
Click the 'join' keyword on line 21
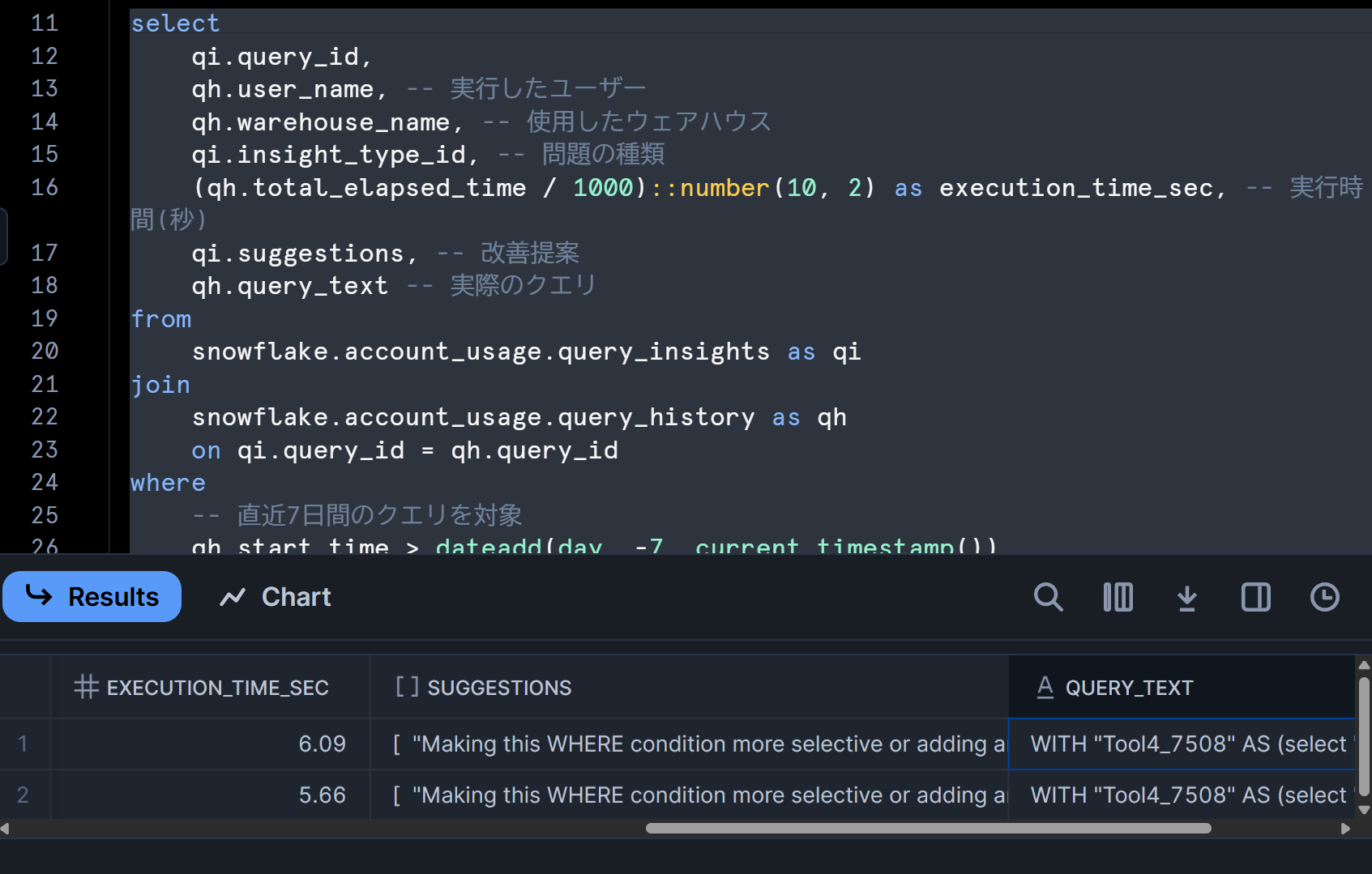point(160,385)
